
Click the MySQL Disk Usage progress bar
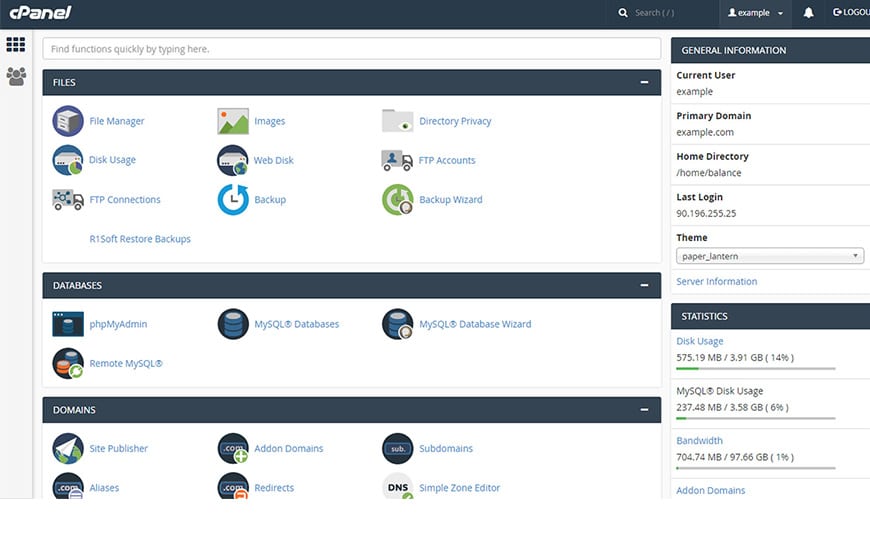(x=756, y=418)
